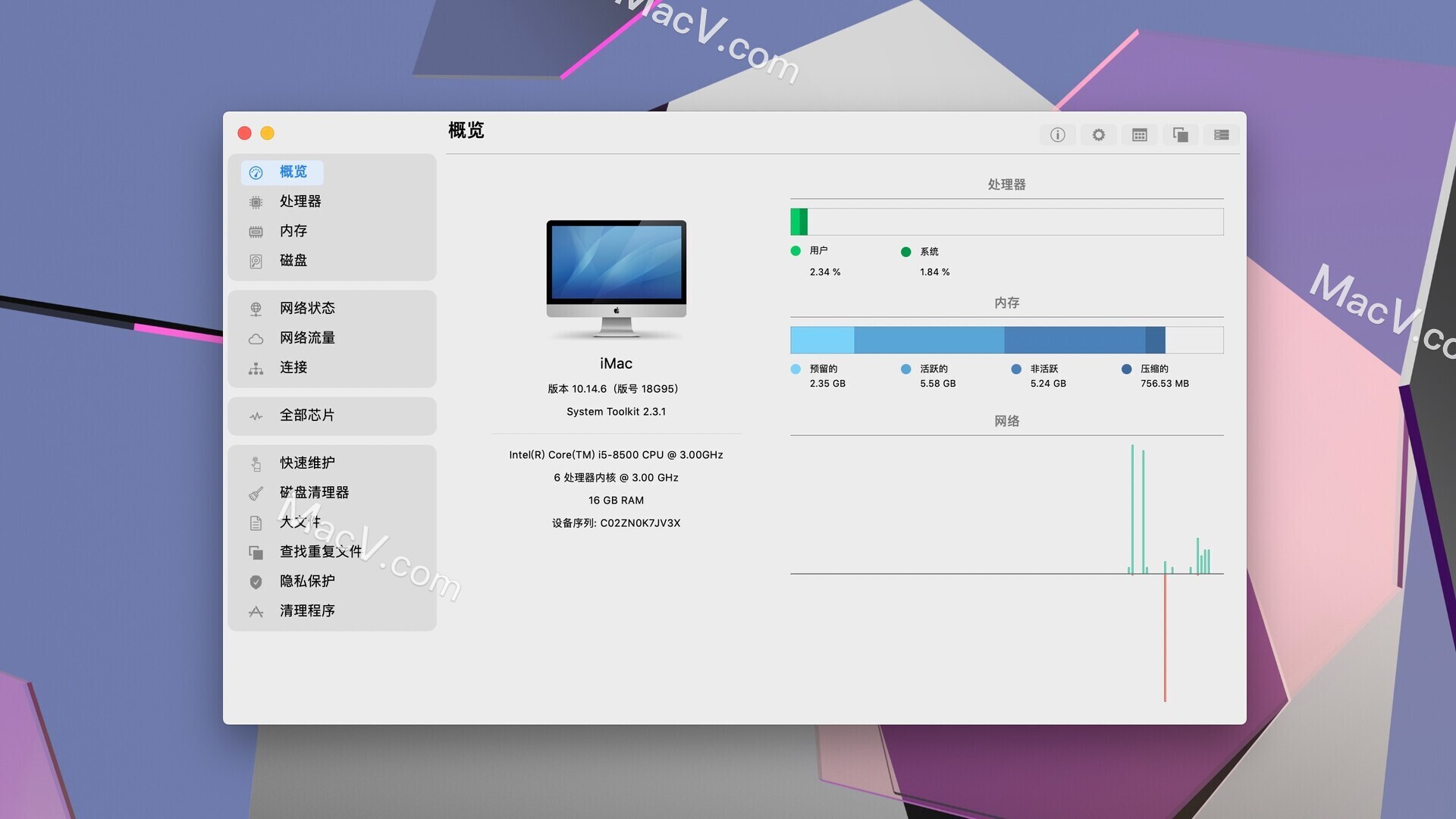Toggle the 系统 legend dot

coord(905,251)
